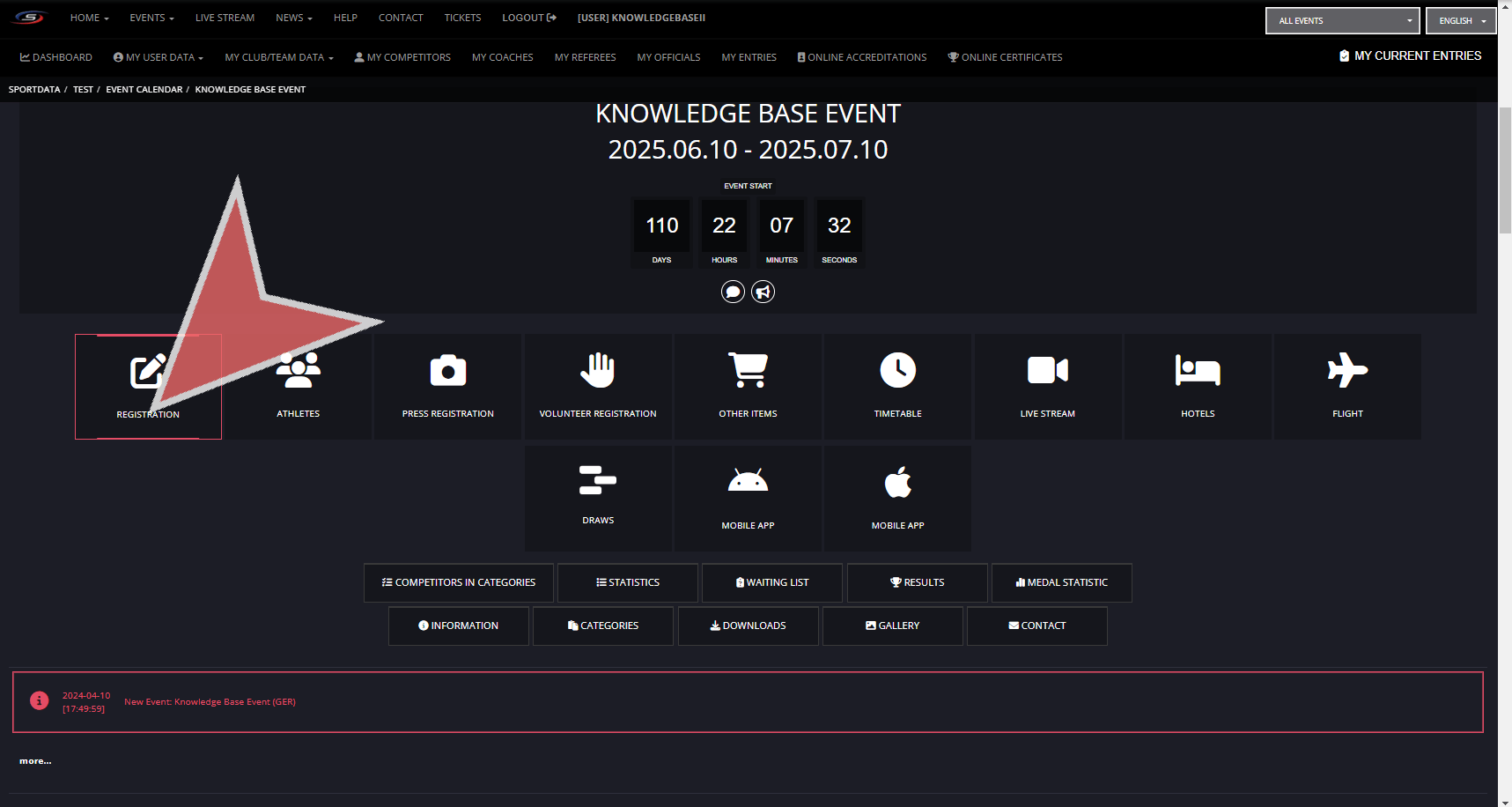Open the Flight airplane icon
Image resolution: width=1512 pixels, height=807 pixels.
click(x=1346, y=371)
